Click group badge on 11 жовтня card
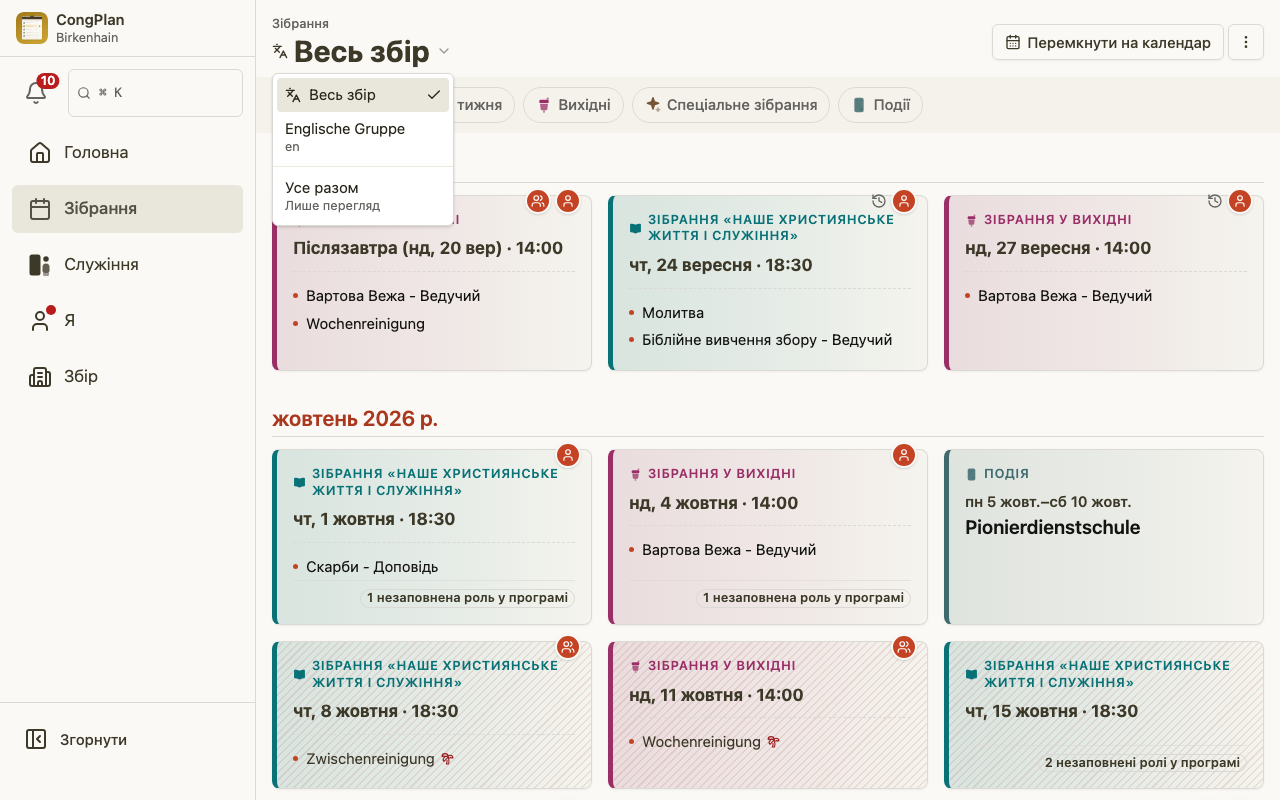The width and height of the screenshot is (1280, 800). (904, 647)
